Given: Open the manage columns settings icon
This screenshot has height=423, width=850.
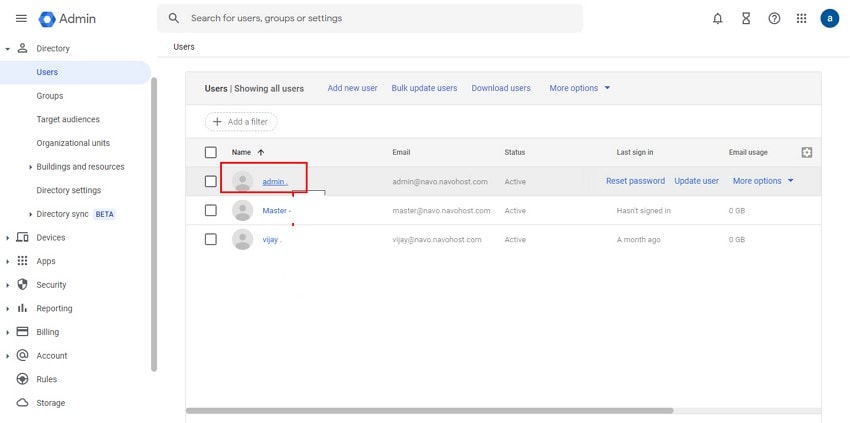Looking at the screenshot, I should click(x=807, y=152).
